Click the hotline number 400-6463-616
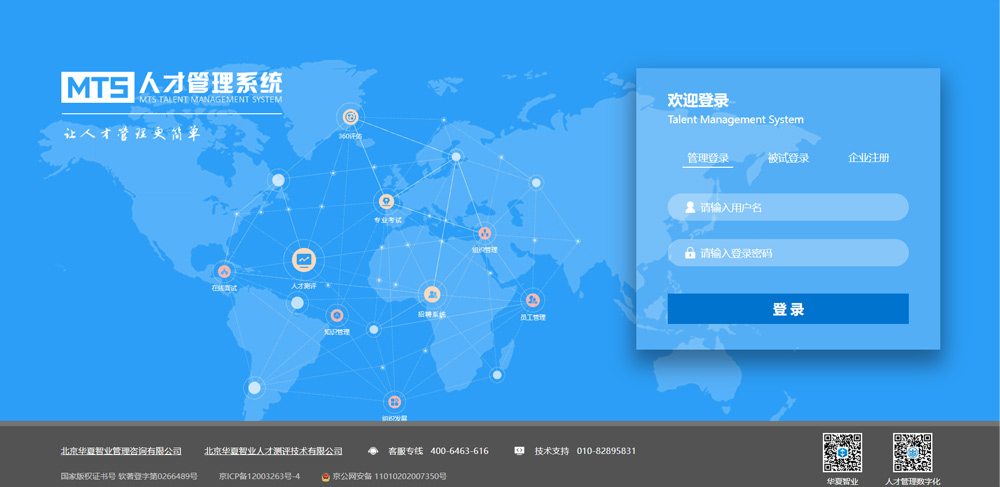This screenshot has height=487, width=1000. (x=460, y=451)
